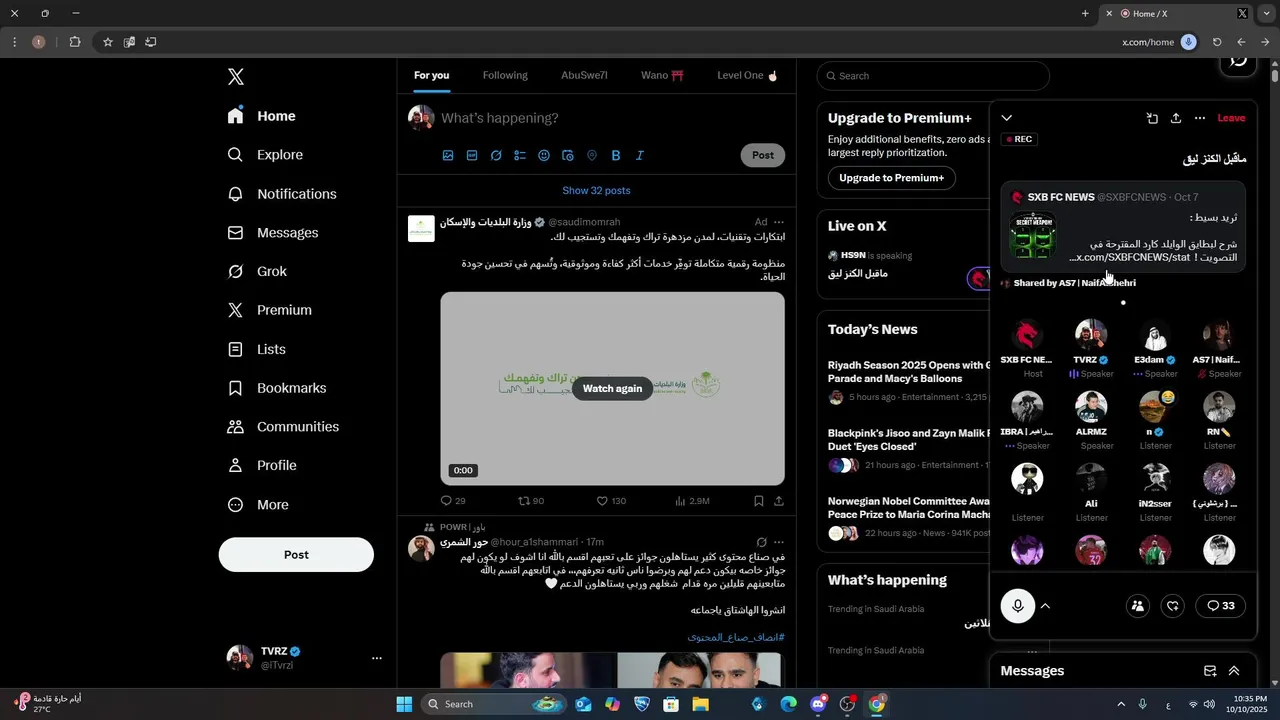Screen dimensions: 1280x720
Task: Click Upgrade to Premium+ button
Action: click(891, 178)
